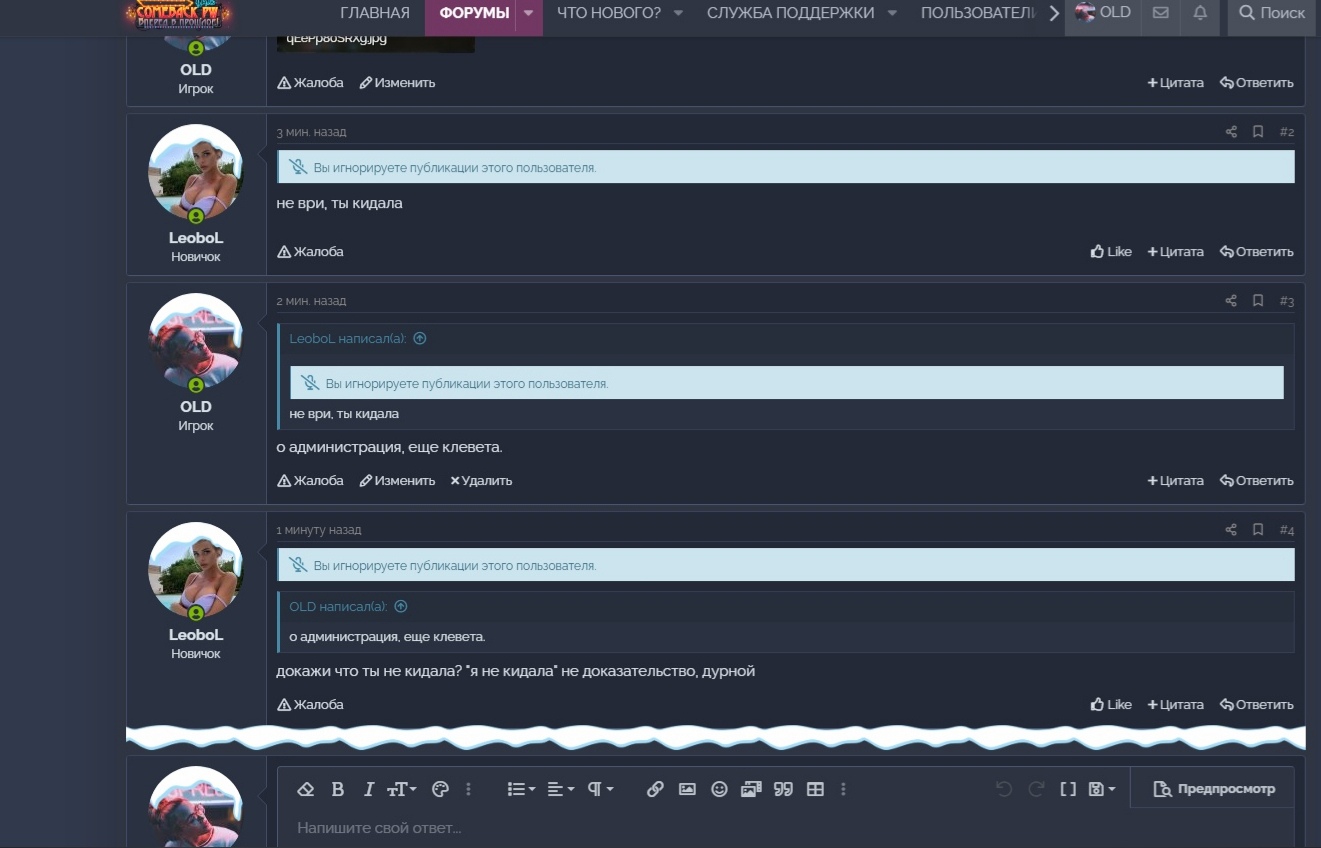The image size is (1321, 848).
Task: Open the notifications bell
Action: tap(1200, 13)
